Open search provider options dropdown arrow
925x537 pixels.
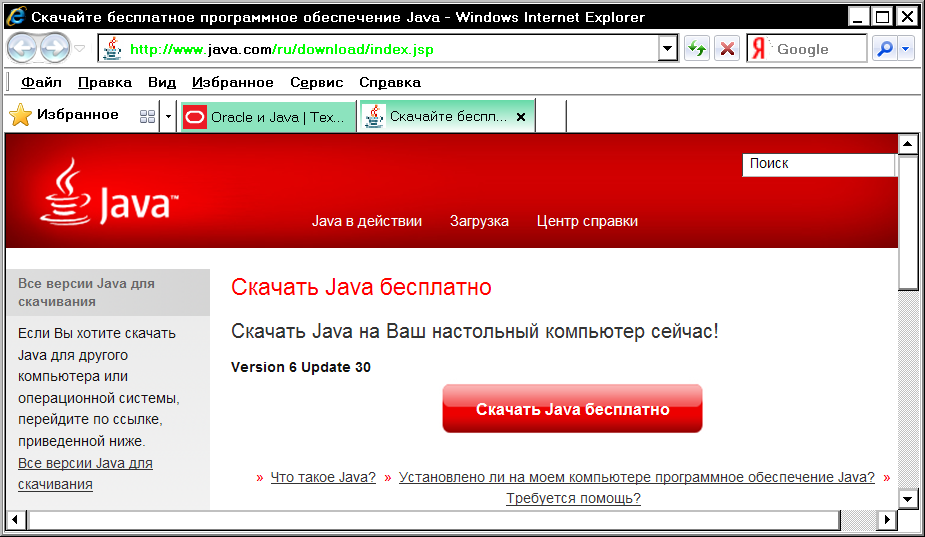pyautogui.click(x=906, y=49)
